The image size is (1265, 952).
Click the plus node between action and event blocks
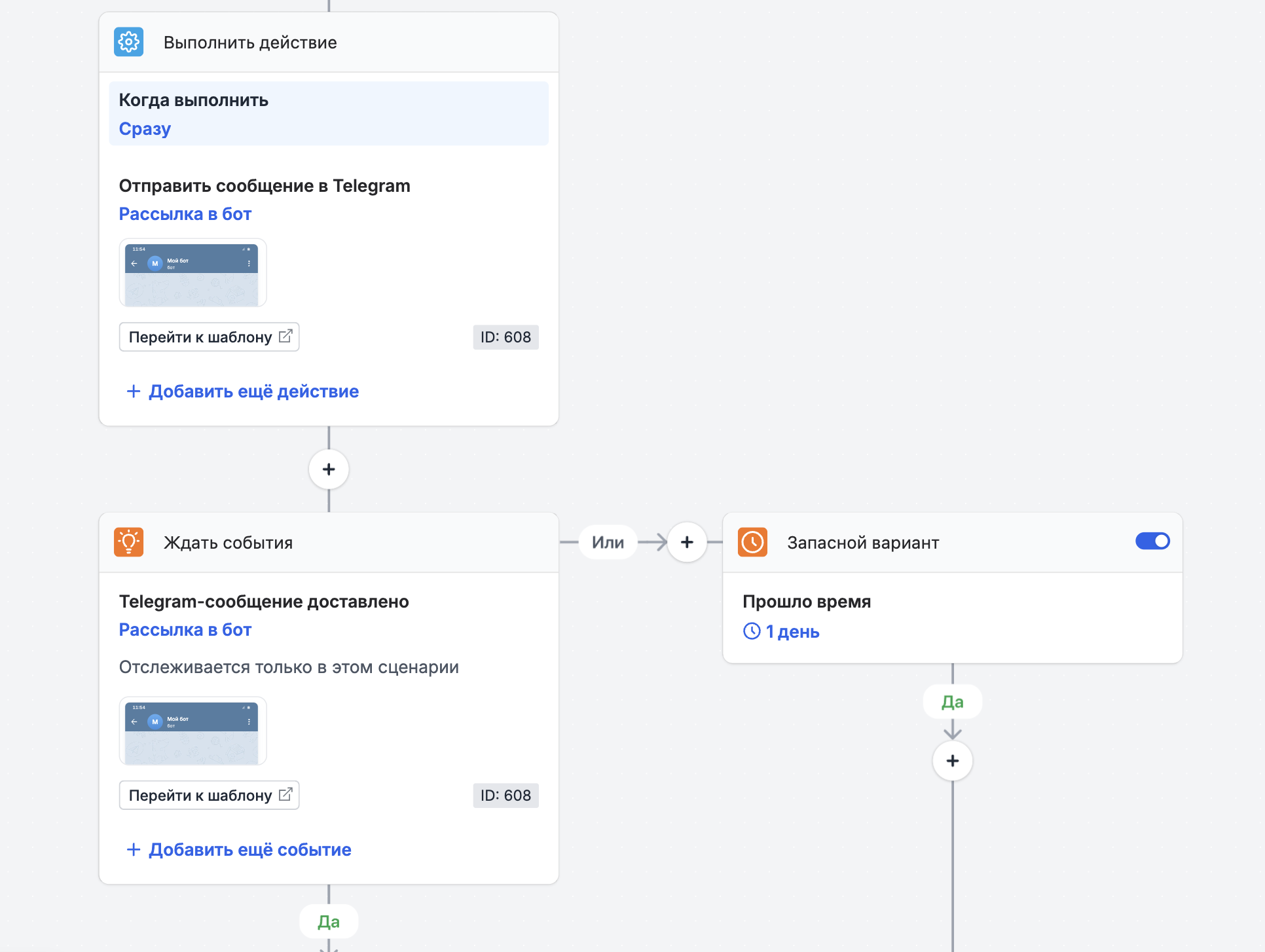click(329, 469)
